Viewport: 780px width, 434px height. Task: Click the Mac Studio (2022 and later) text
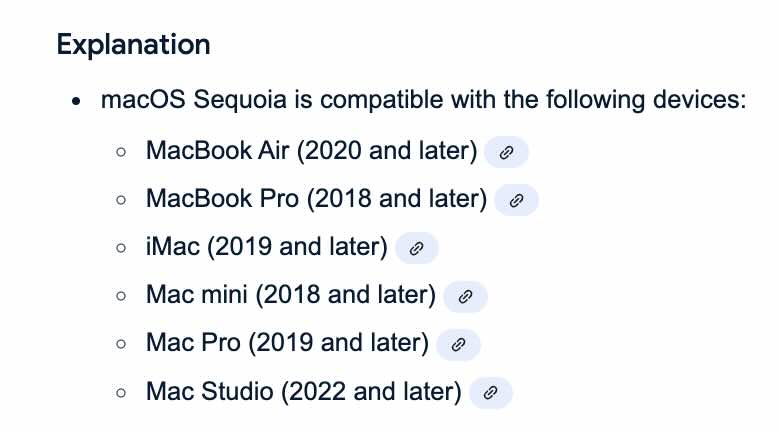[304, 391]
